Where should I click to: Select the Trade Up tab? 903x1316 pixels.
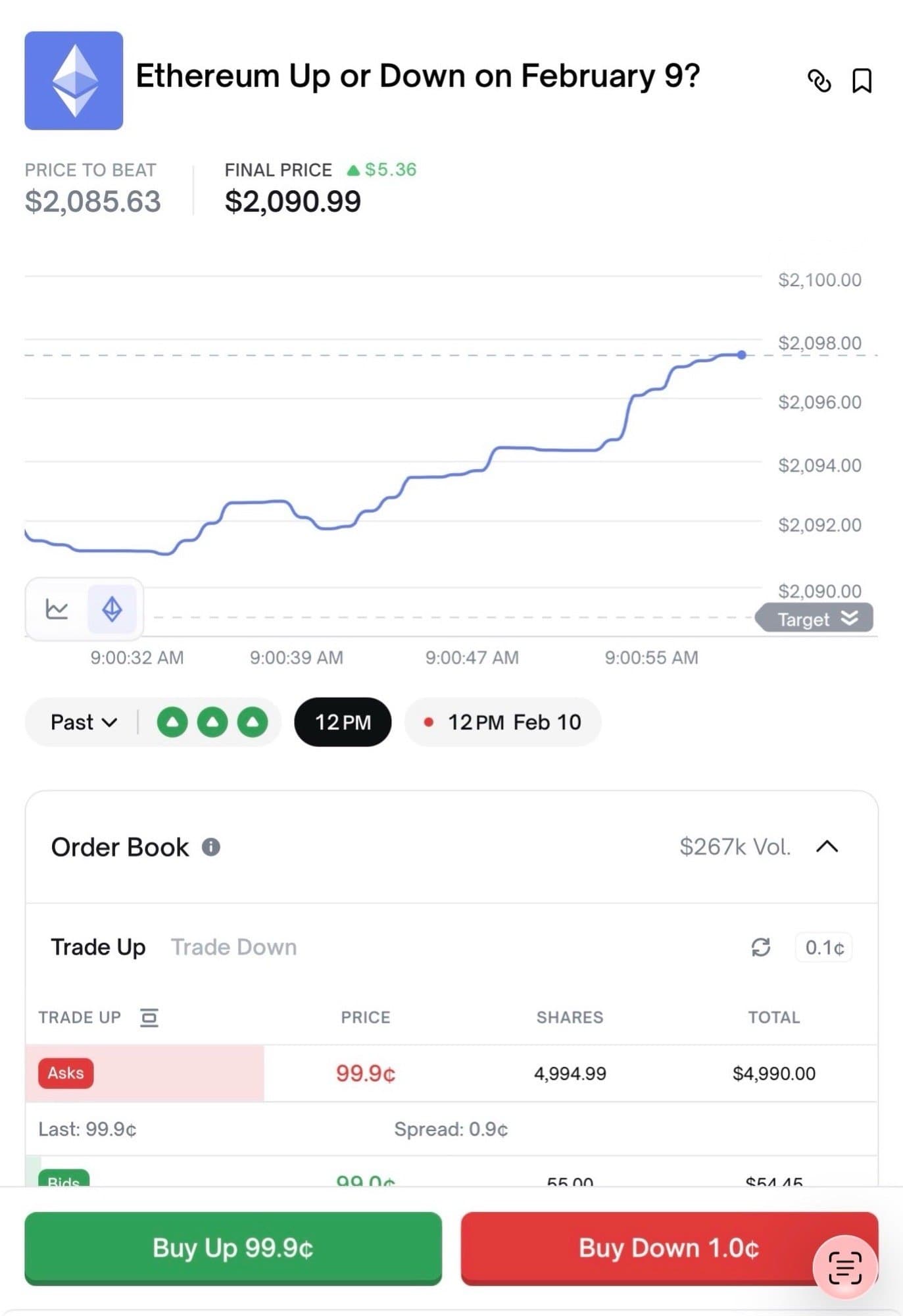tap(98, 947)
